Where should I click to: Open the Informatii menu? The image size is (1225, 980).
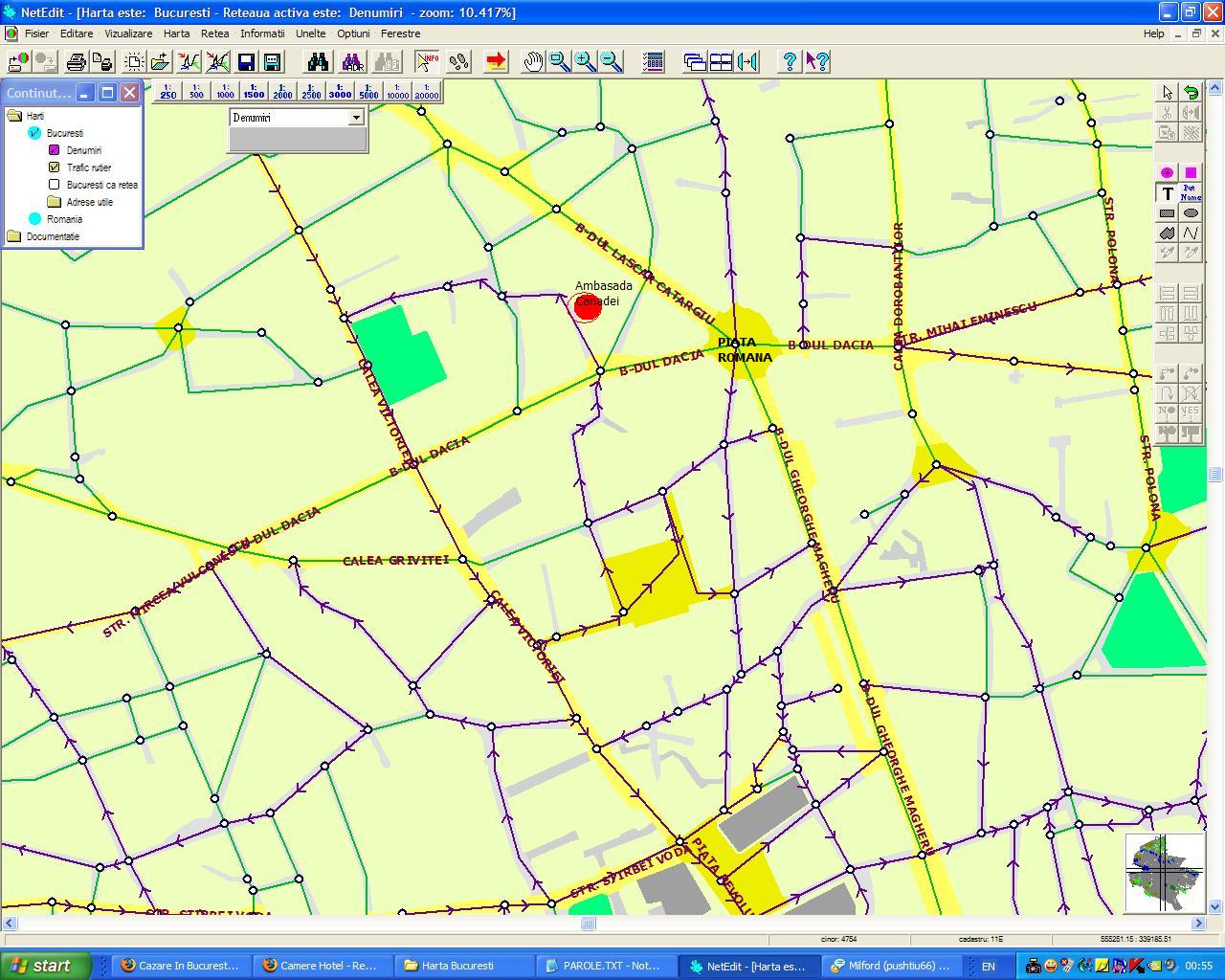click(x=262, y=33)
